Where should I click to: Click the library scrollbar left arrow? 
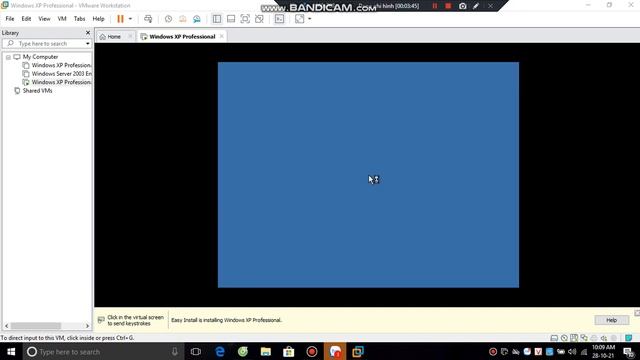pyautogui.click(x=6, y=326)
